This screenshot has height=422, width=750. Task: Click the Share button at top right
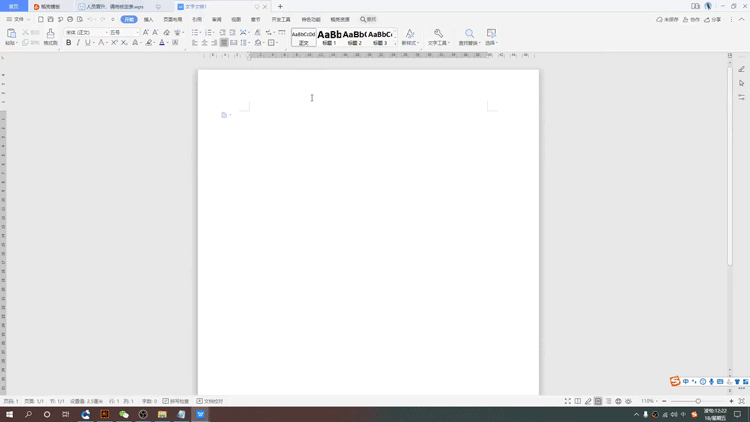(713, 20)
